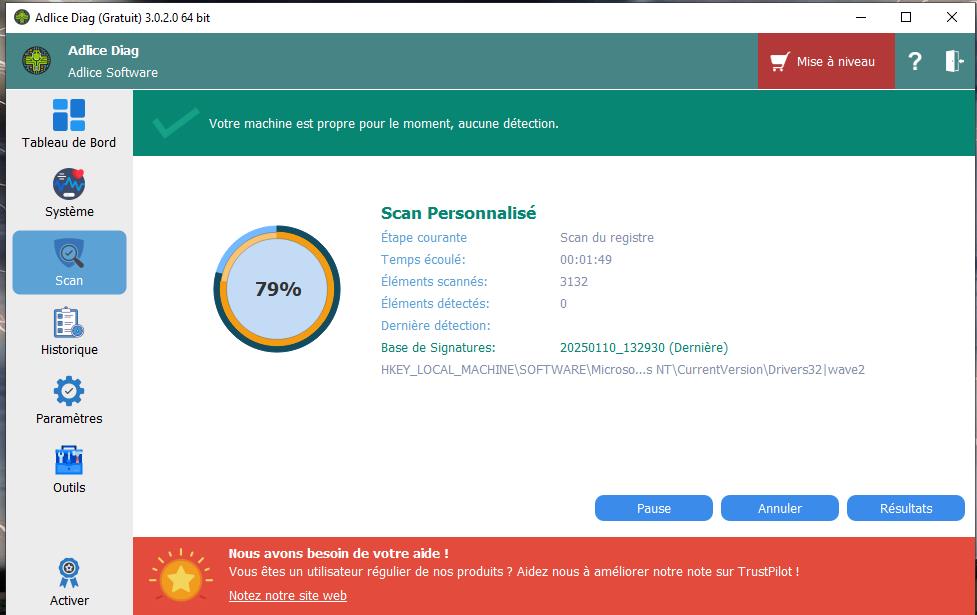
Task: Click Mise à niveau upgrade button
Action: [x=826, y=61]
